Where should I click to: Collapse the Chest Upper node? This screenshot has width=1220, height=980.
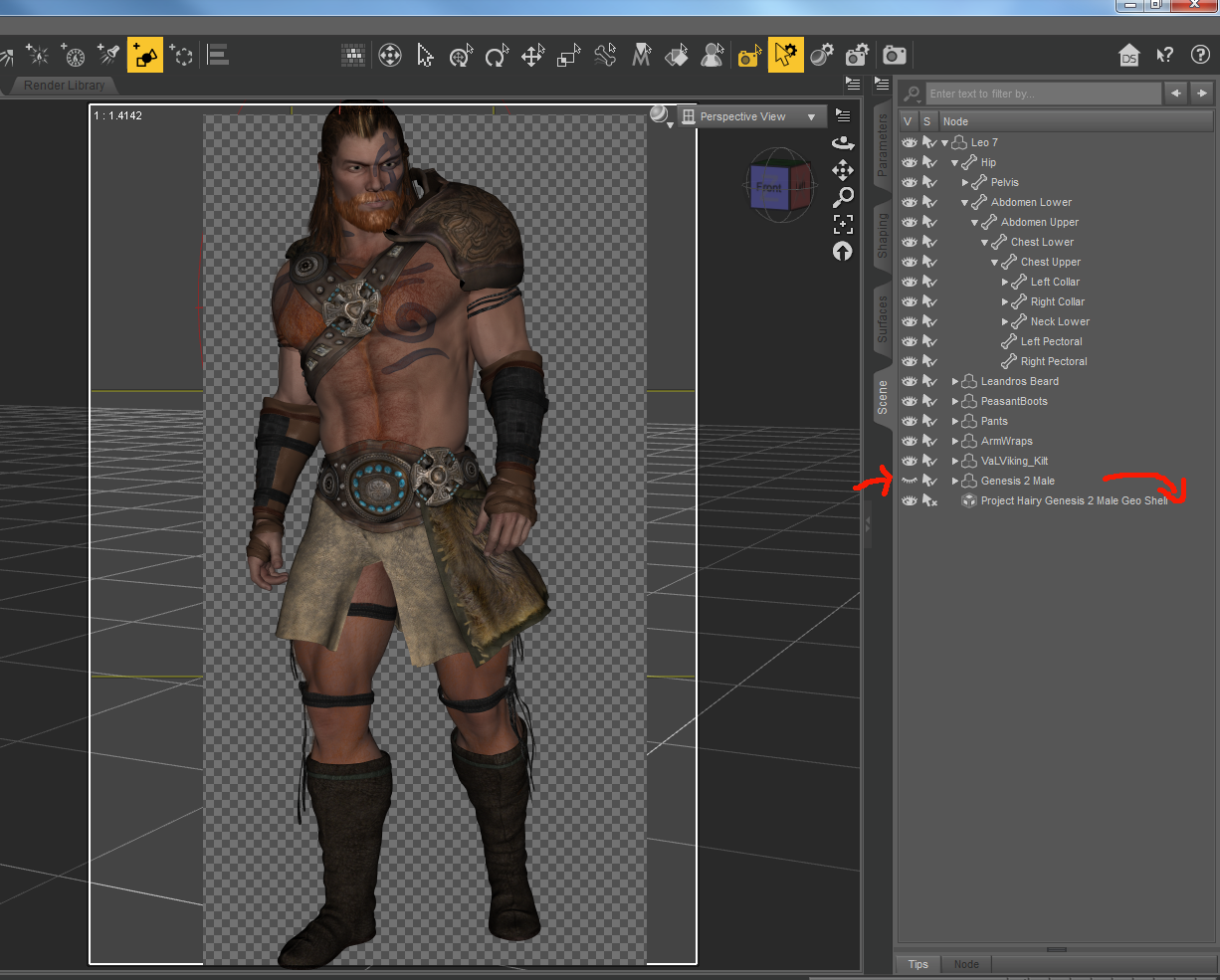click(x=995, y=263)
